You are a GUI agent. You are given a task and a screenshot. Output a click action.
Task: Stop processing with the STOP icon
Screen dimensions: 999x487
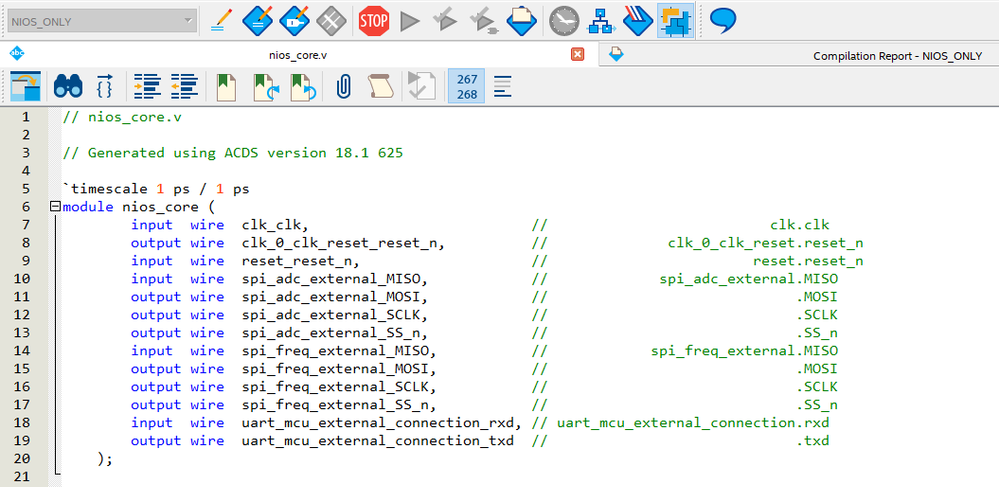(x=373, y=22)
